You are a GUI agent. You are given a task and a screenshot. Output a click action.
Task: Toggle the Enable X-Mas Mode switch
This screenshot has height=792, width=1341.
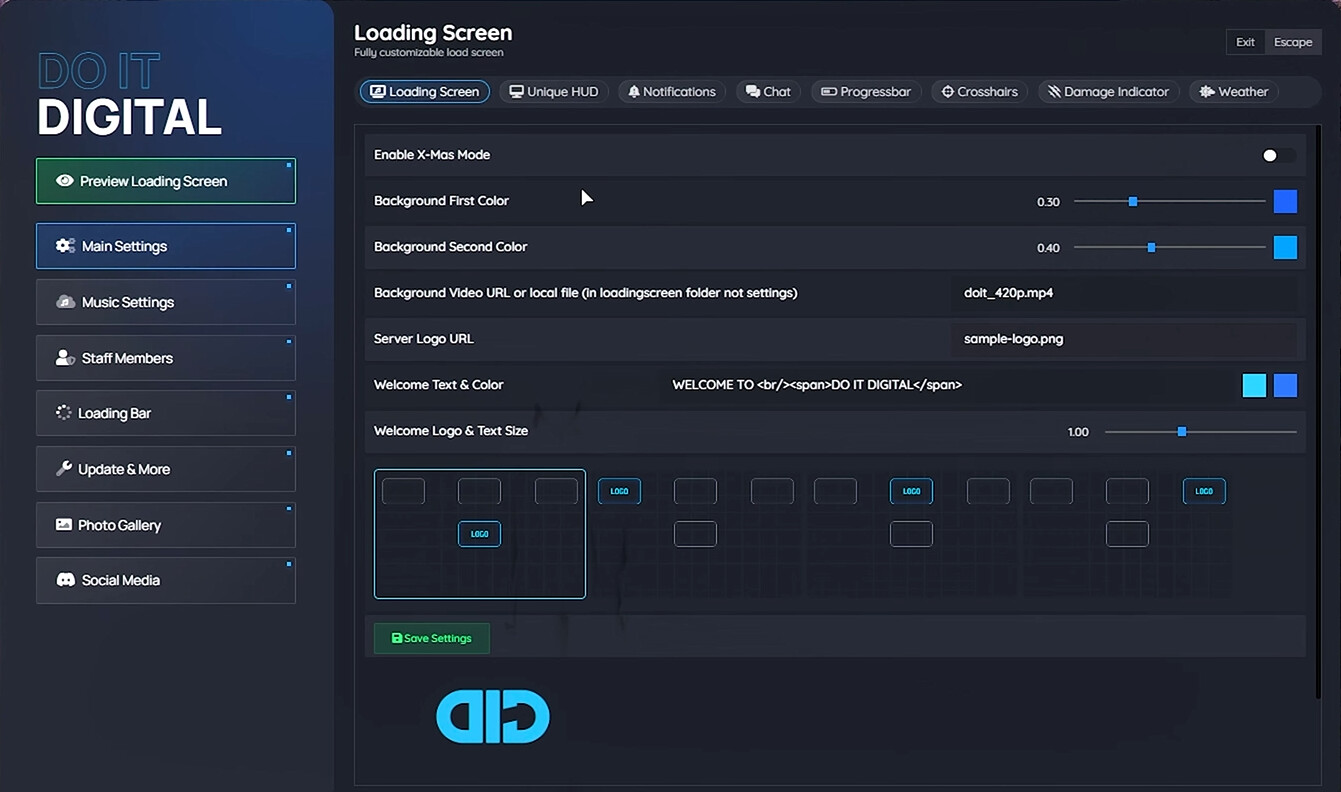coord(1278,155)
